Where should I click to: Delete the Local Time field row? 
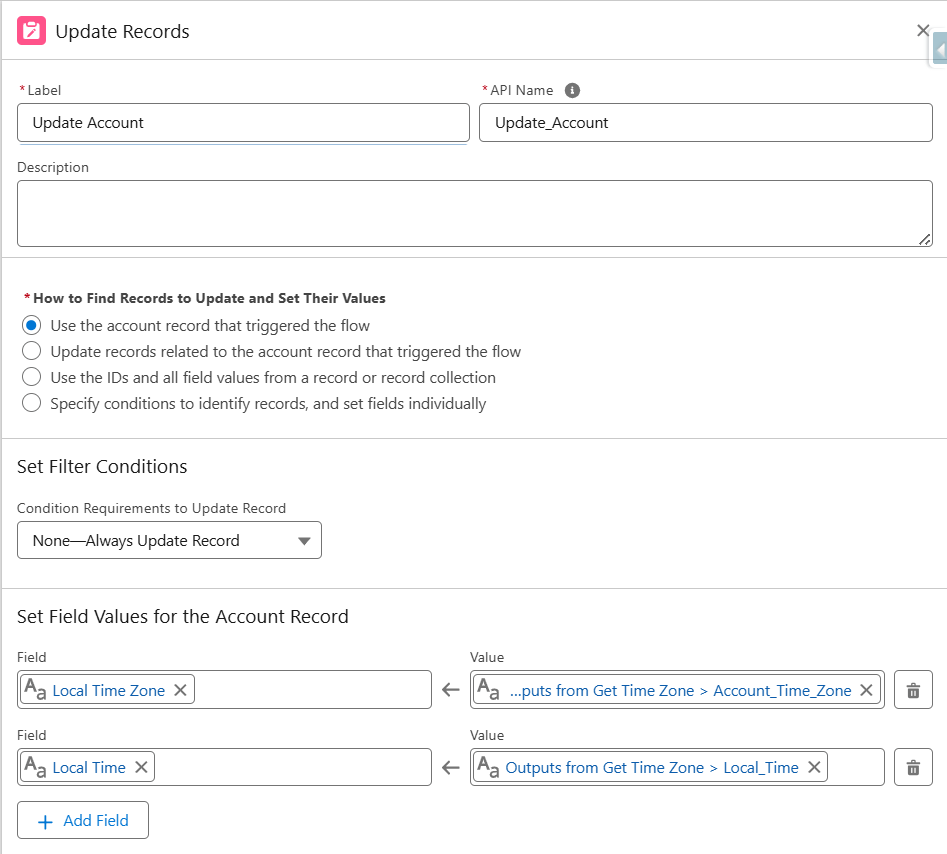[913, 767]
